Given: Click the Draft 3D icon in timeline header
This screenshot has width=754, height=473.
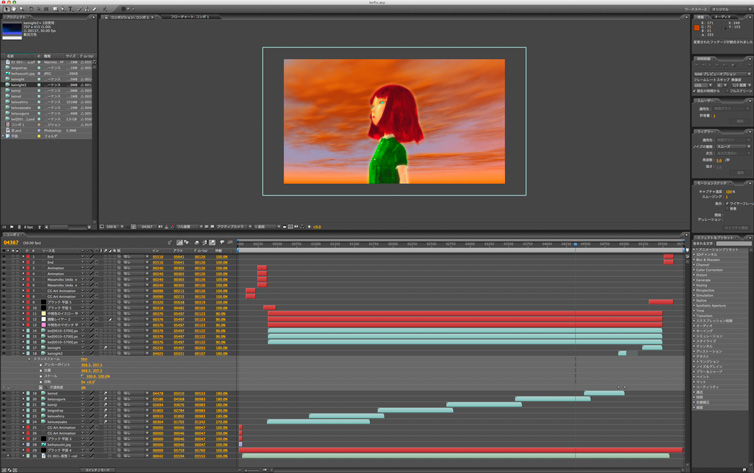Looking at the screenshot, I should point(187,243).
